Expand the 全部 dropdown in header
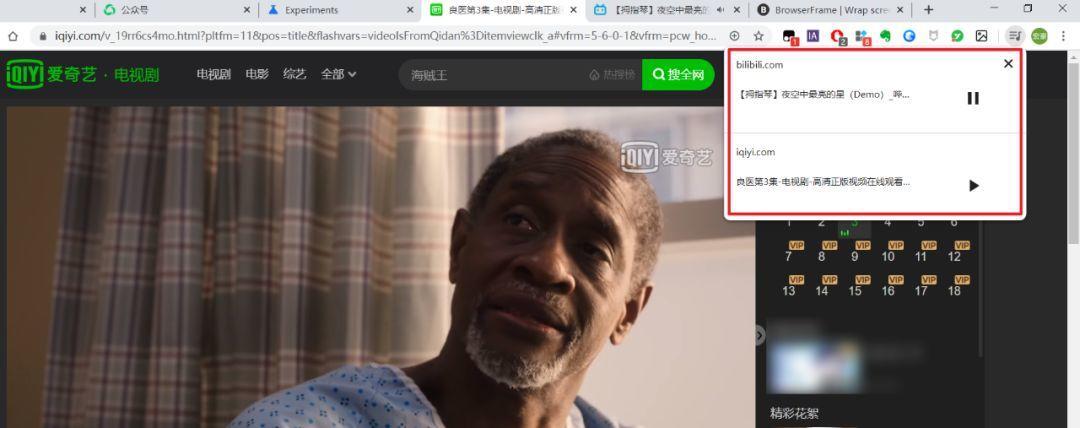Screen dimensions: 1080x428 coord(338,74)
